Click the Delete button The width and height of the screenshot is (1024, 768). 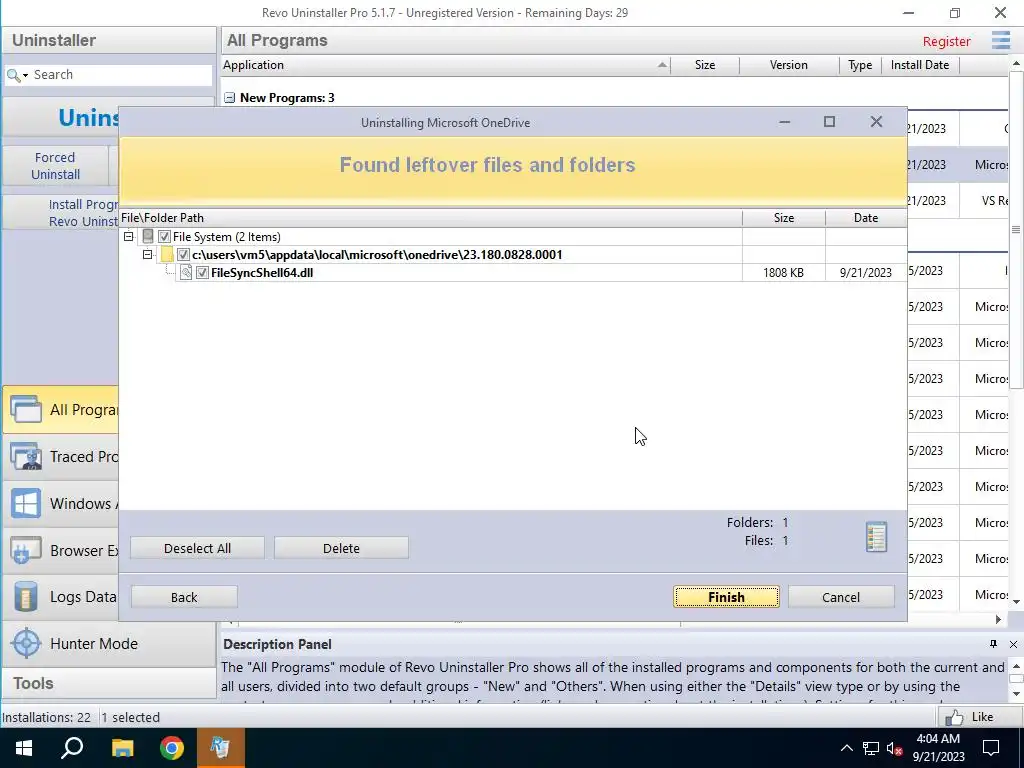click(x=341, y=548)
